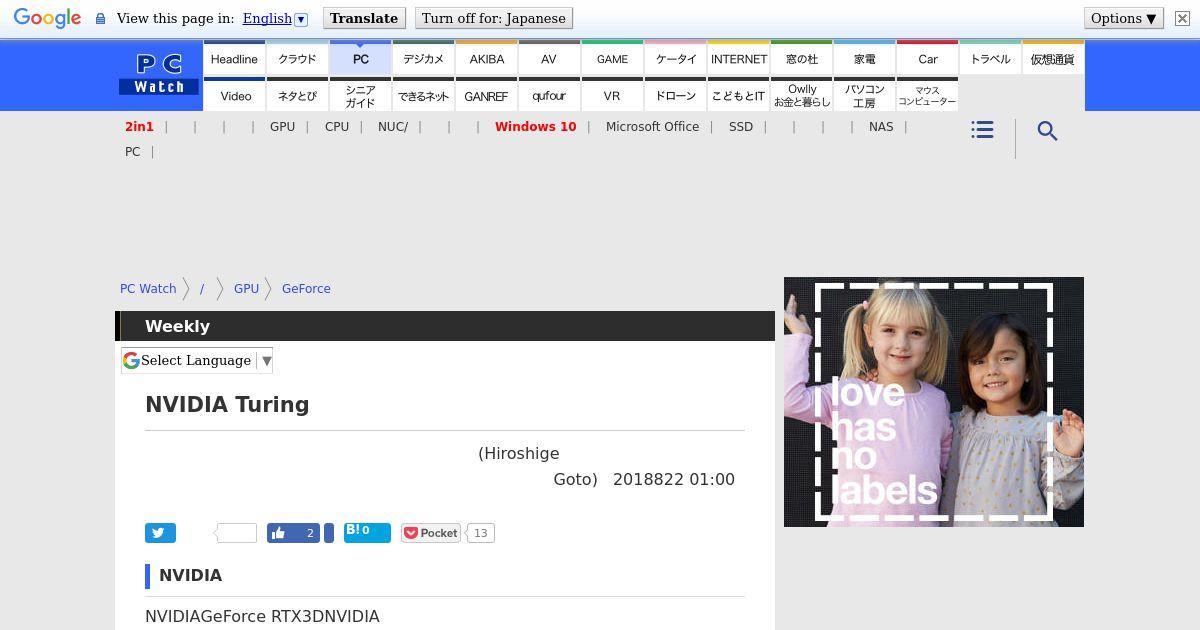Click the love has no labels ad
1200x630 pixels.
click(x=934, y=402)
